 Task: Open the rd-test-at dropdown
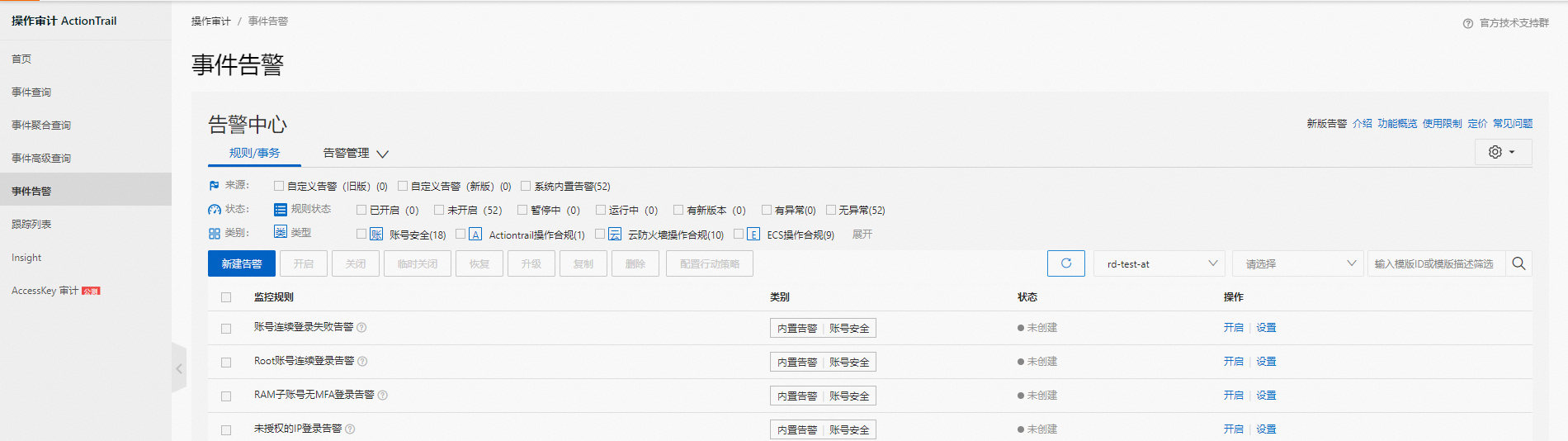click(1159, 263)
